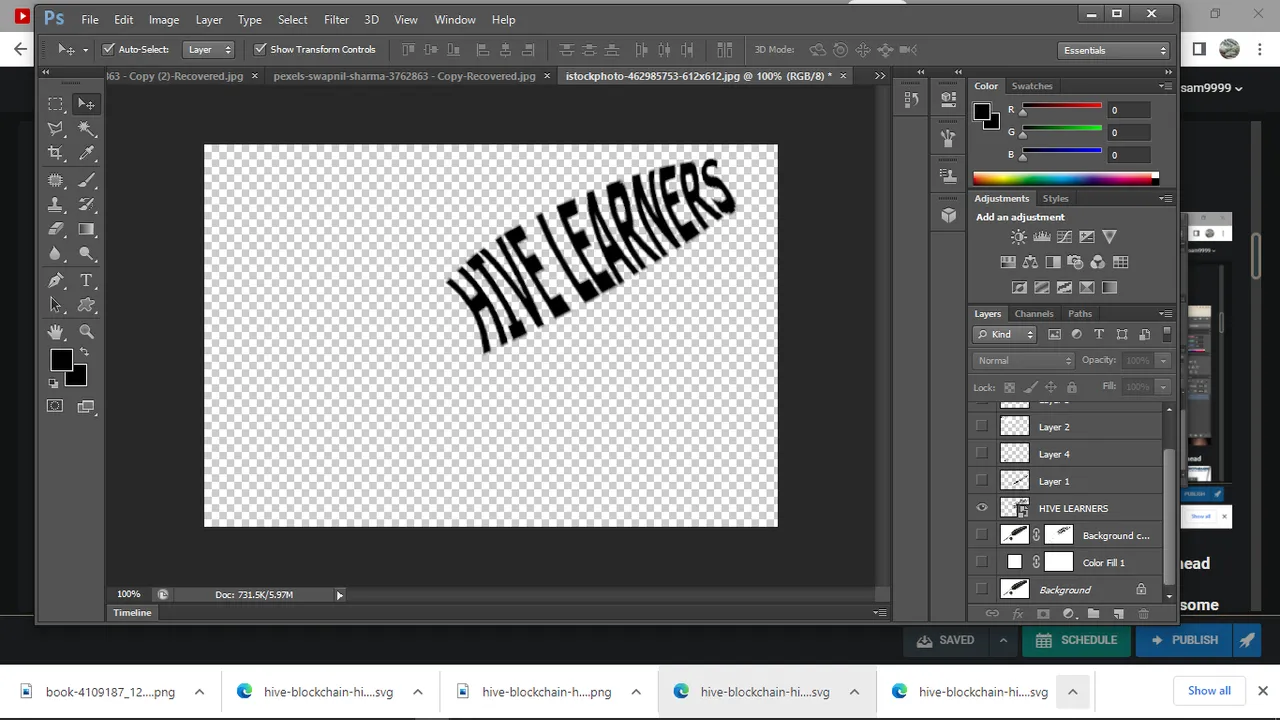Image resolution: width=1280 pixels, height=720 pixels.
Task: Add Color Balance adjustment
Action: (1030, 262)
